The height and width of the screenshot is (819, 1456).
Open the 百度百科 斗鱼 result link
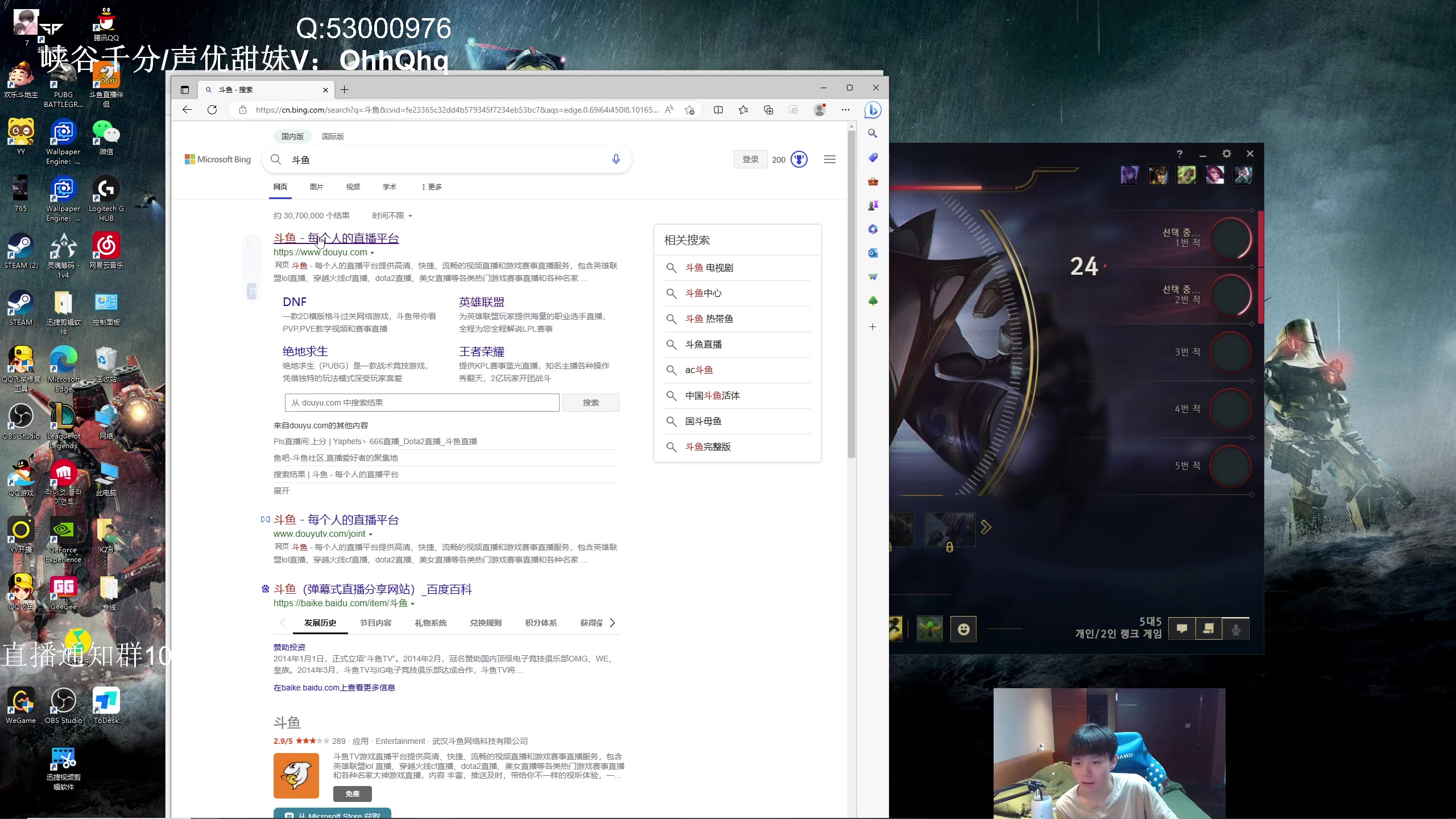click(x=373, y=589)
